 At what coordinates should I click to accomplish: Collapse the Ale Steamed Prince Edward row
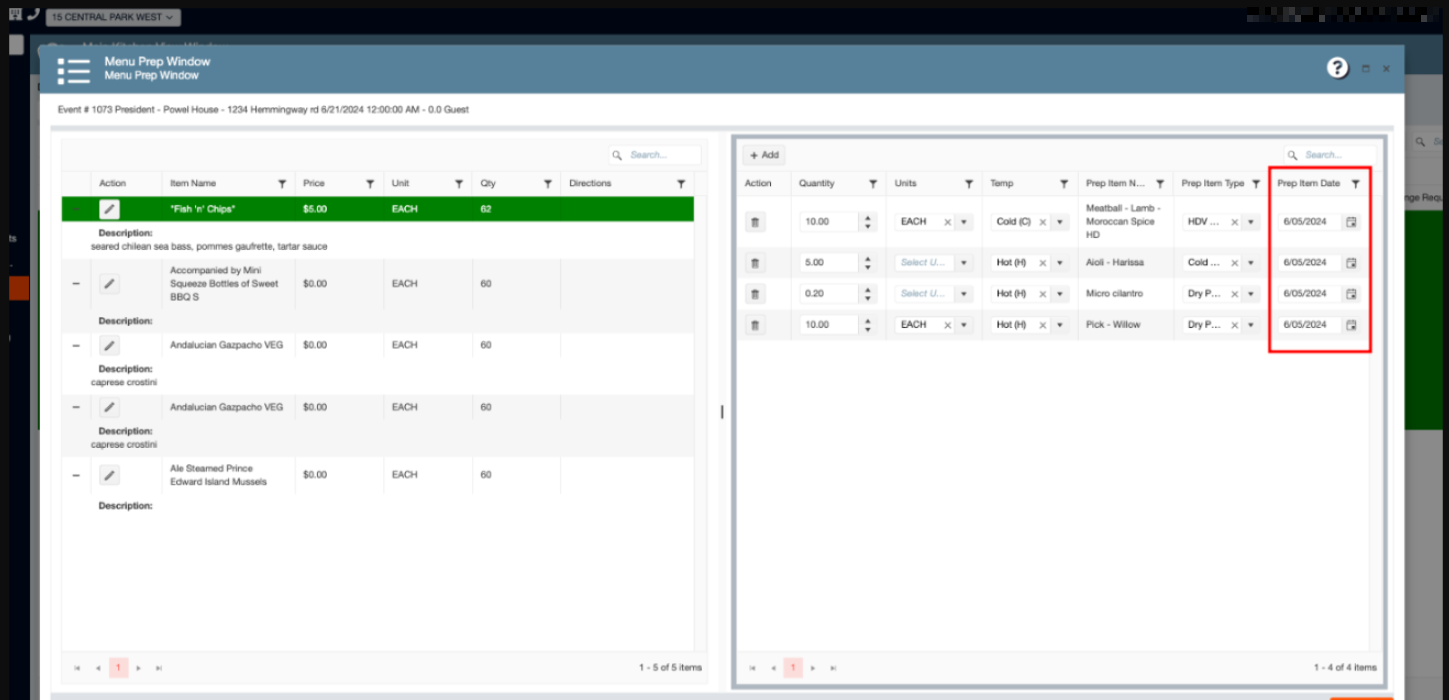tap(76, 475)
